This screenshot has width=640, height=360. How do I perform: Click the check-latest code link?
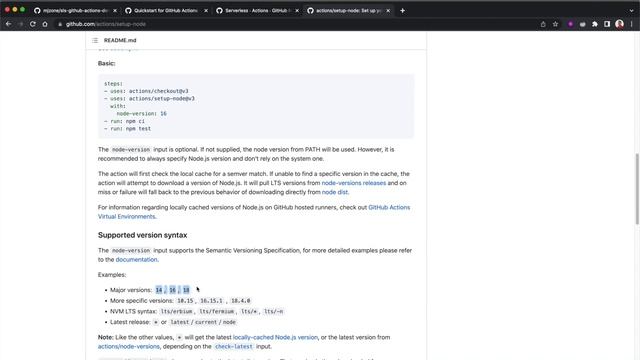point(233,346)
